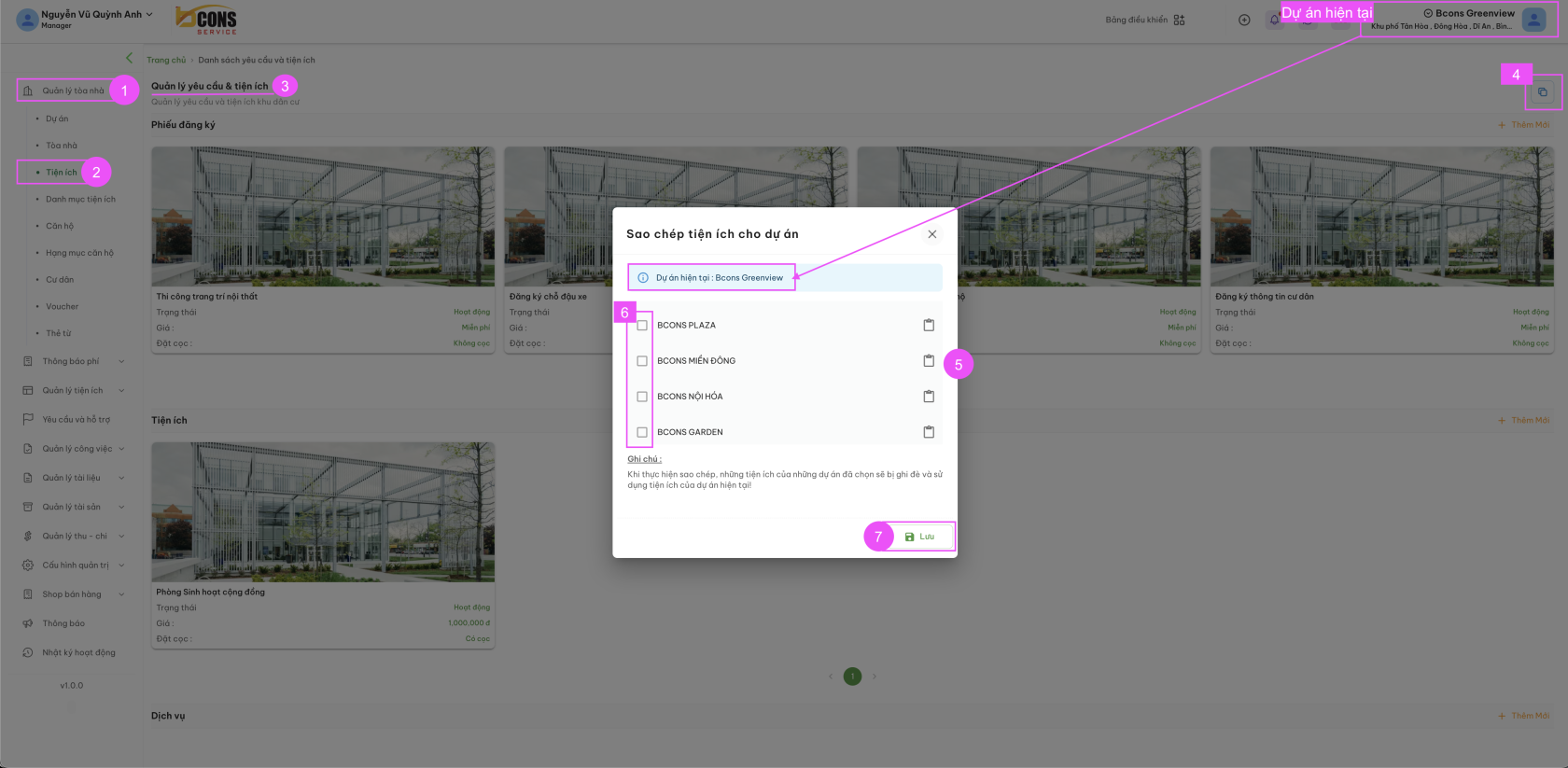Open the Quản lý tòa nhà building icon
This screenshot has height=768, width=1568.
click(x=28, y=91)
